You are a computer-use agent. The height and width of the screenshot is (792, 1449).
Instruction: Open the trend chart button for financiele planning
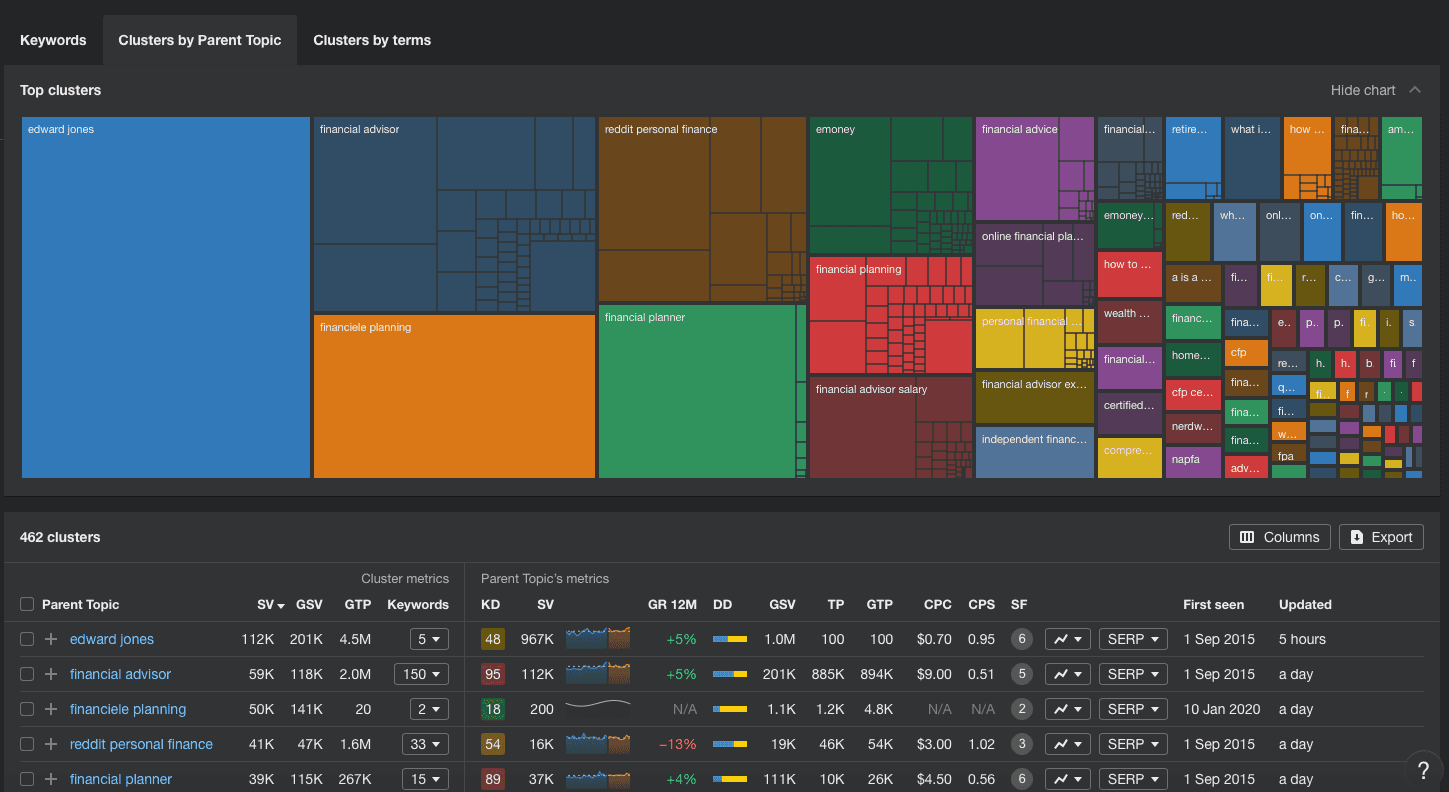[x=1067, y=710]
